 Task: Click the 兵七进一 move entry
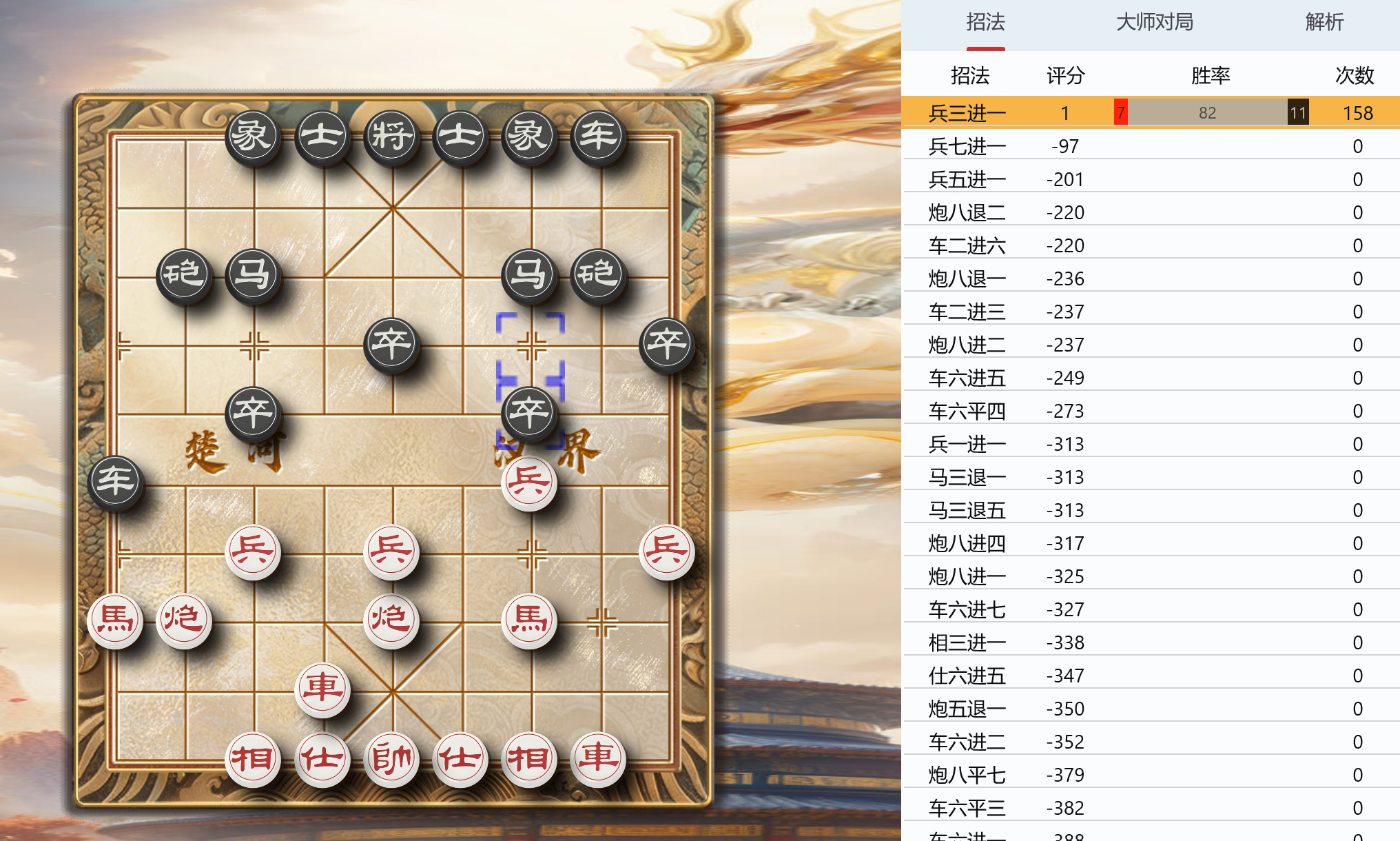pos(967,146)
